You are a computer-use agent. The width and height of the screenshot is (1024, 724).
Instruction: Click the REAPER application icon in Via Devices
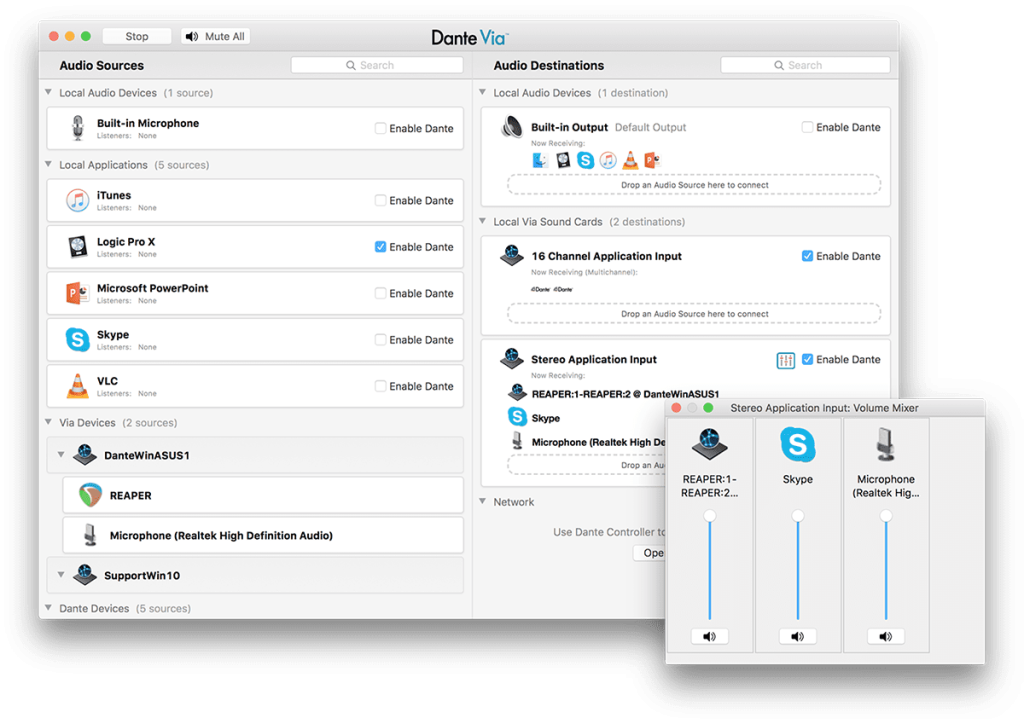click(x=90, y=495)
